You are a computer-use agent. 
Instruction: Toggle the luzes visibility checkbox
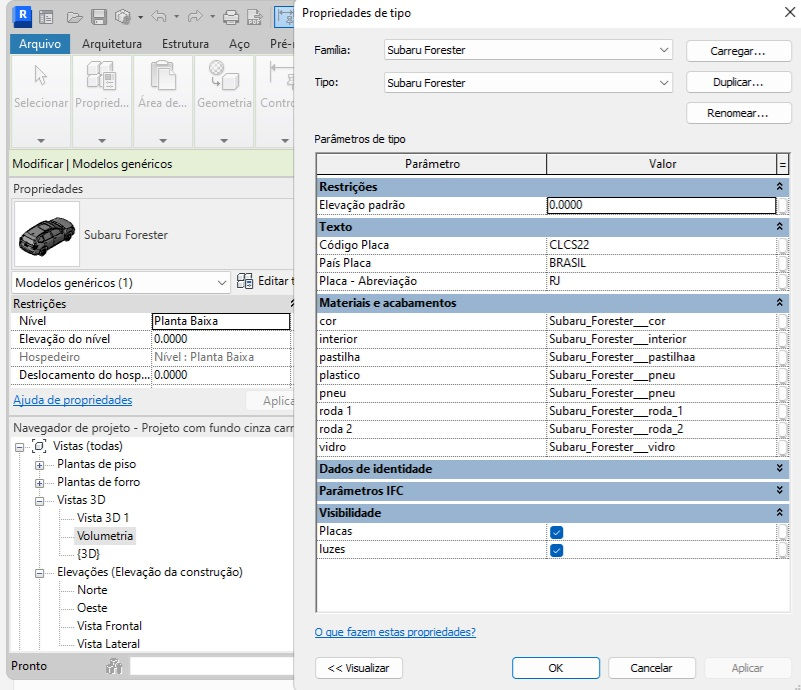(556, 550)
